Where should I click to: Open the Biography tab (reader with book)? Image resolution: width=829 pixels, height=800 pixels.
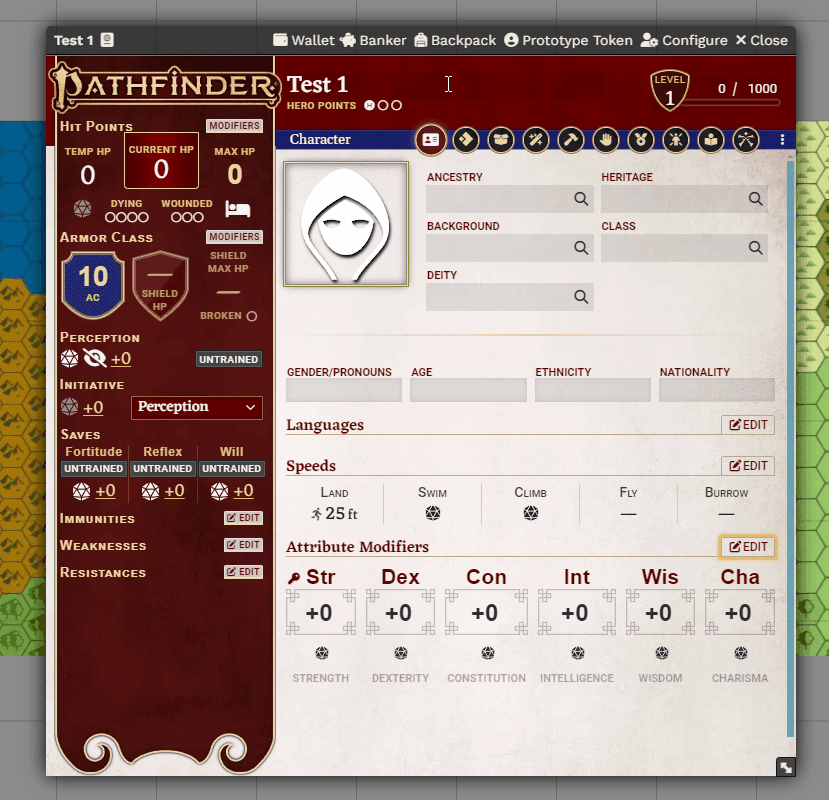[x=711, y=140]
